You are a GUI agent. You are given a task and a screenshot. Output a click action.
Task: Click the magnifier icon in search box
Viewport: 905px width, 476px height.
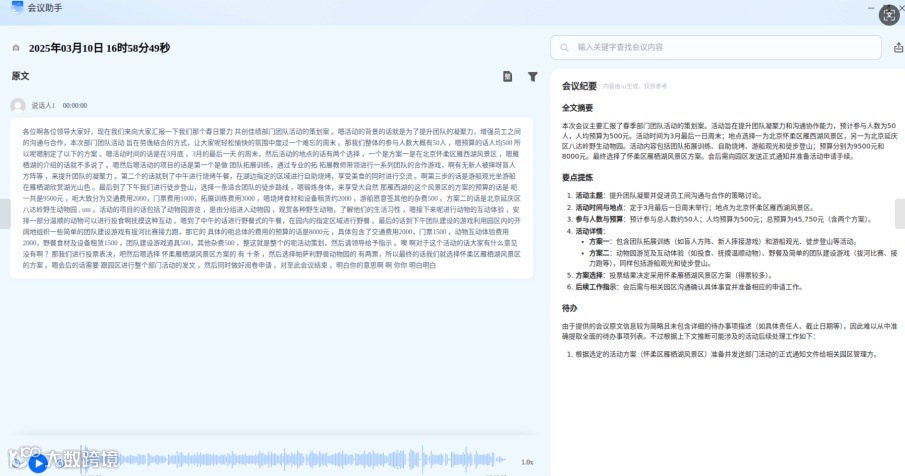click(x=564, y=47)
